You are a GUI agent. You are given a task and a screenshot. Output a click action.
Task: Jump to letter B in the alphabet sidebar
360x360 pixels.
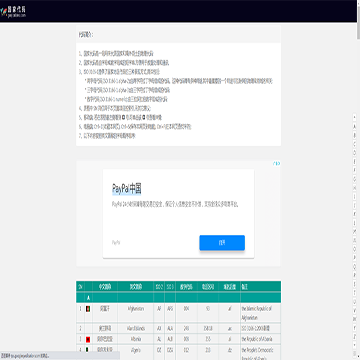(x=354, y=135)
